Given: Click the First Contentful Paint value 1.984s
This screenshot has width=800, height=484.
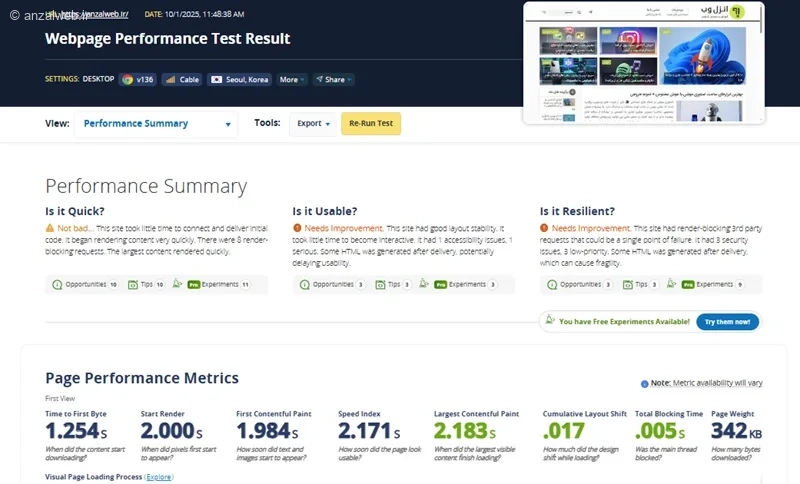Looking at the screenshot, I should pyautogui.click(x=267, y=431).
